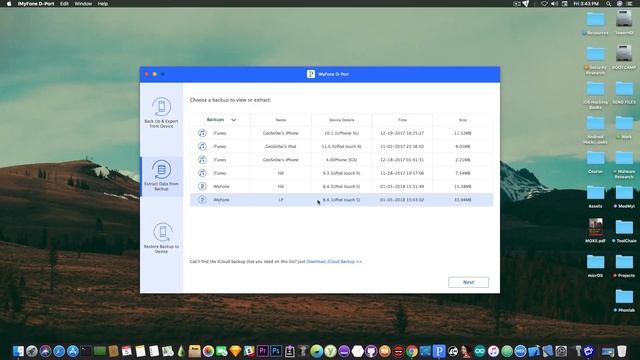Click iMyFone D-Port icon in Dock
Screen dimensions: 640x360
coord(439,351)
